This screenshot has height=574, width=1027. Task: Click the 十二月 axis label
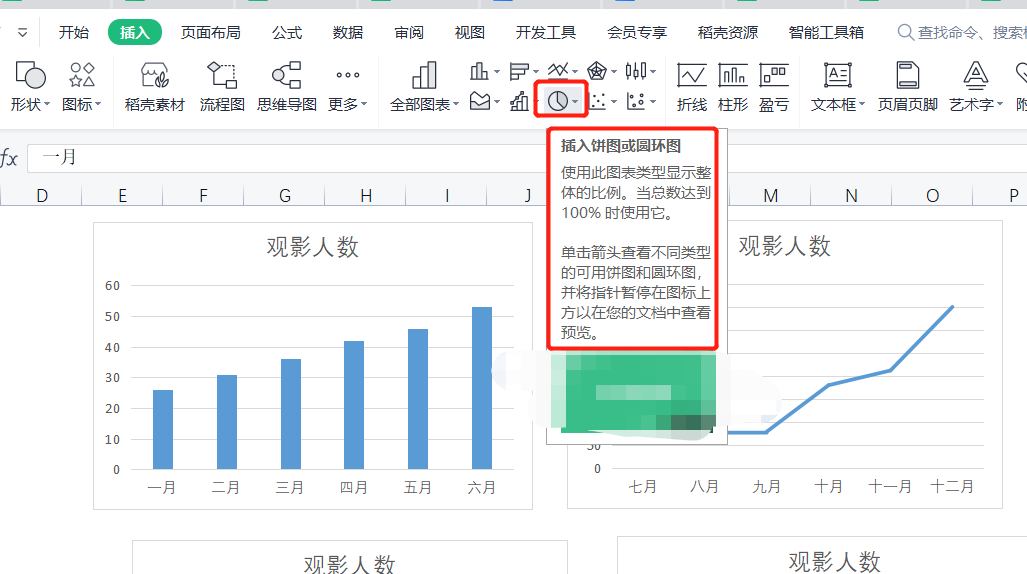click(952, 486)
